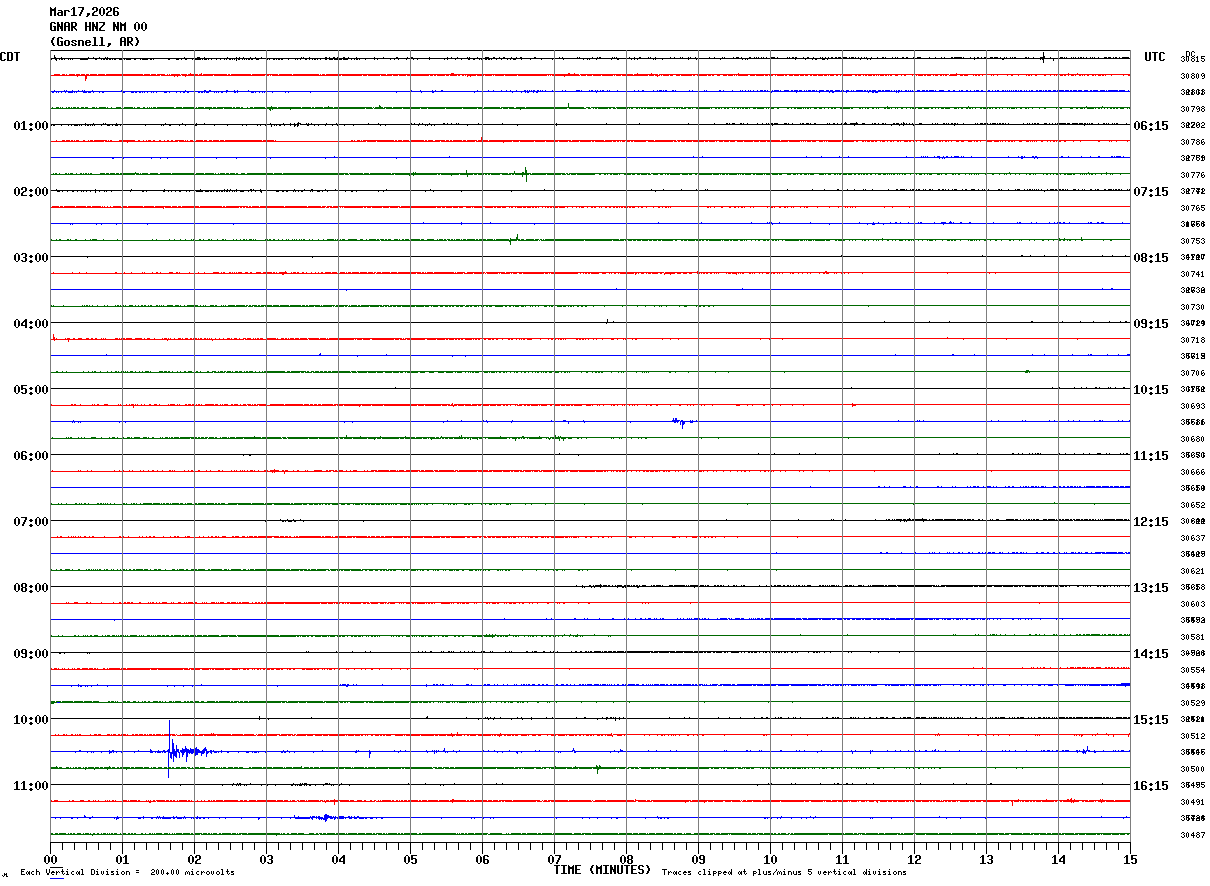This screenshot has height=886, width=1210.
Task: Click the DC offset value 30741
Action: point(1192,274)
